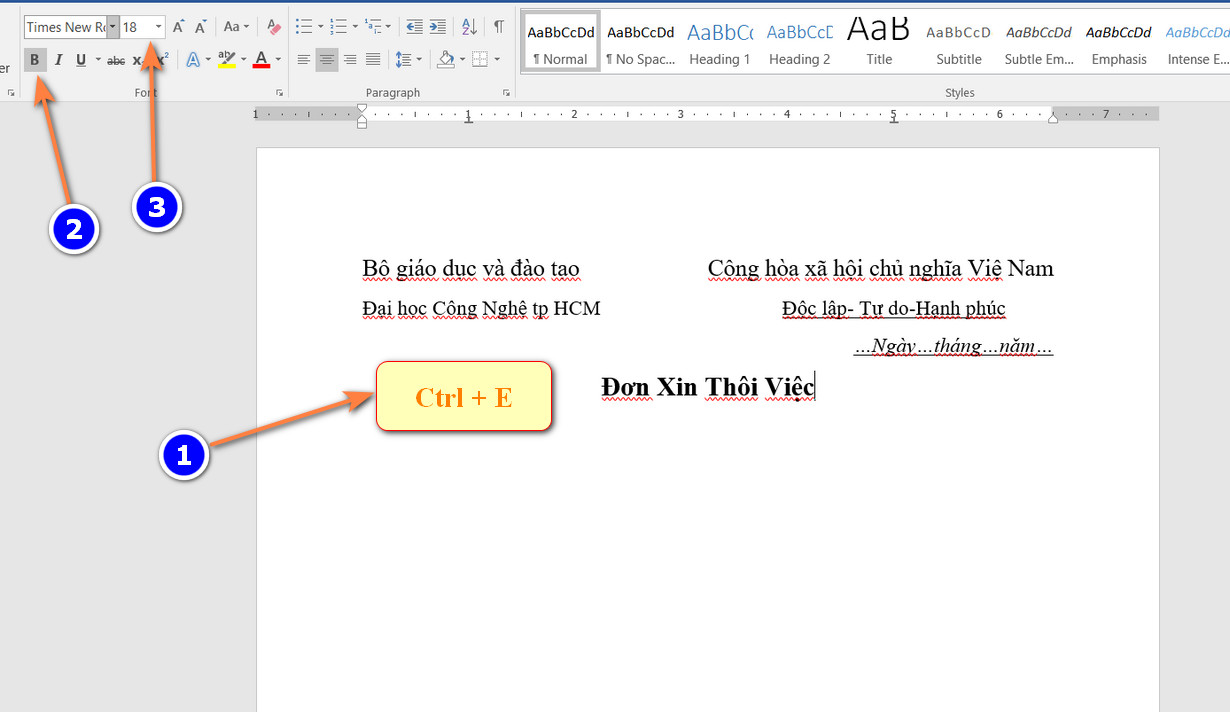Apply paragraph shading fill

tap(447, 60)
